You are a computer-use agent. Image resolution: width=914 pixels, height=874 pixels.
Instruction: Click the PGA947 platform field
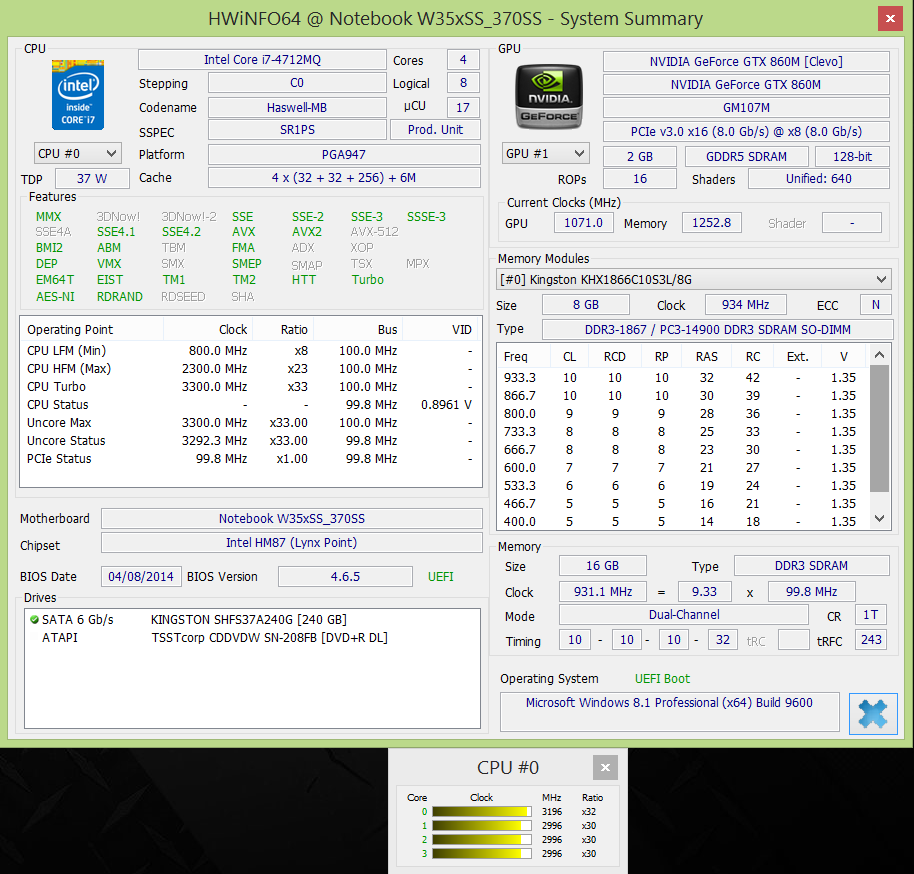point(344,155)
